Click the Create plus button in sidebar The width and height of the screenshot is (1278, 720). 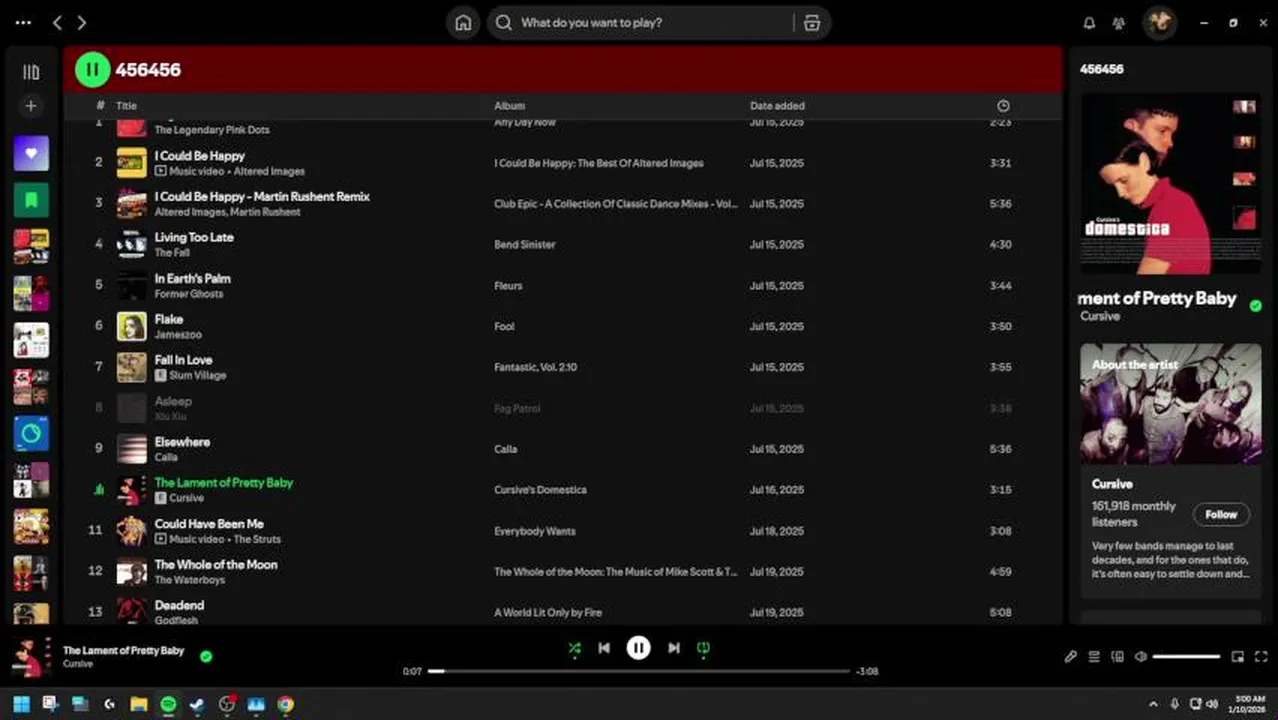click(31, 106)
